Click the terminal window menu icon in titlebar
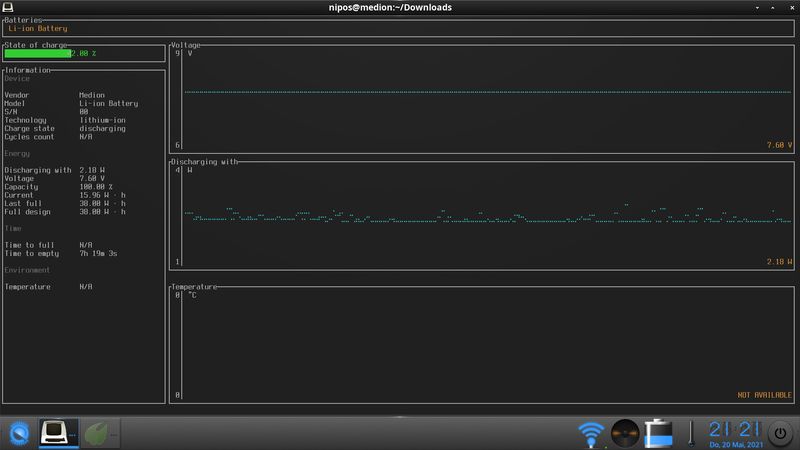 coord(8,7)
